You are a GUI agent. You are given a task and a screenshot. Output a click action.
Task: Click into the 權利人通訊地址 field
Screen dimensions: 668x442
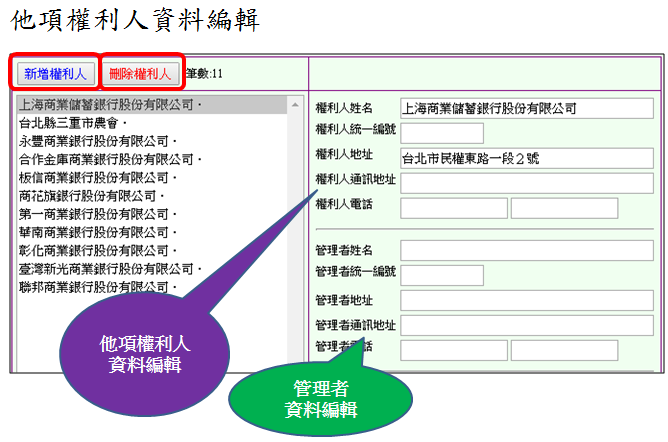point(527,183)
